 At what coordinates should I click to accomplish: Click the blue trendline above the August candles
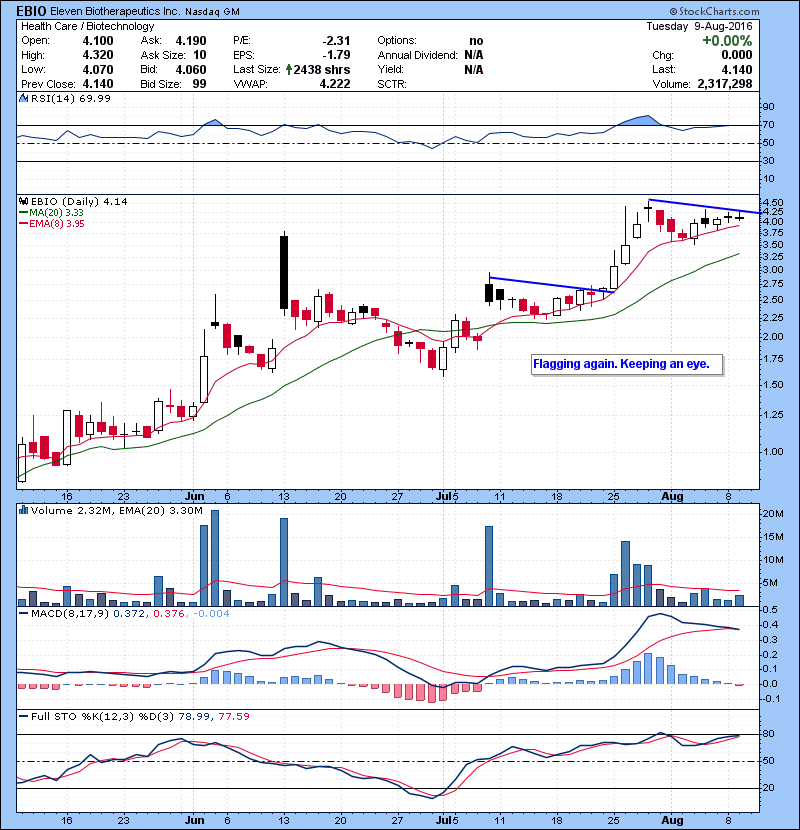pos(704,206)
